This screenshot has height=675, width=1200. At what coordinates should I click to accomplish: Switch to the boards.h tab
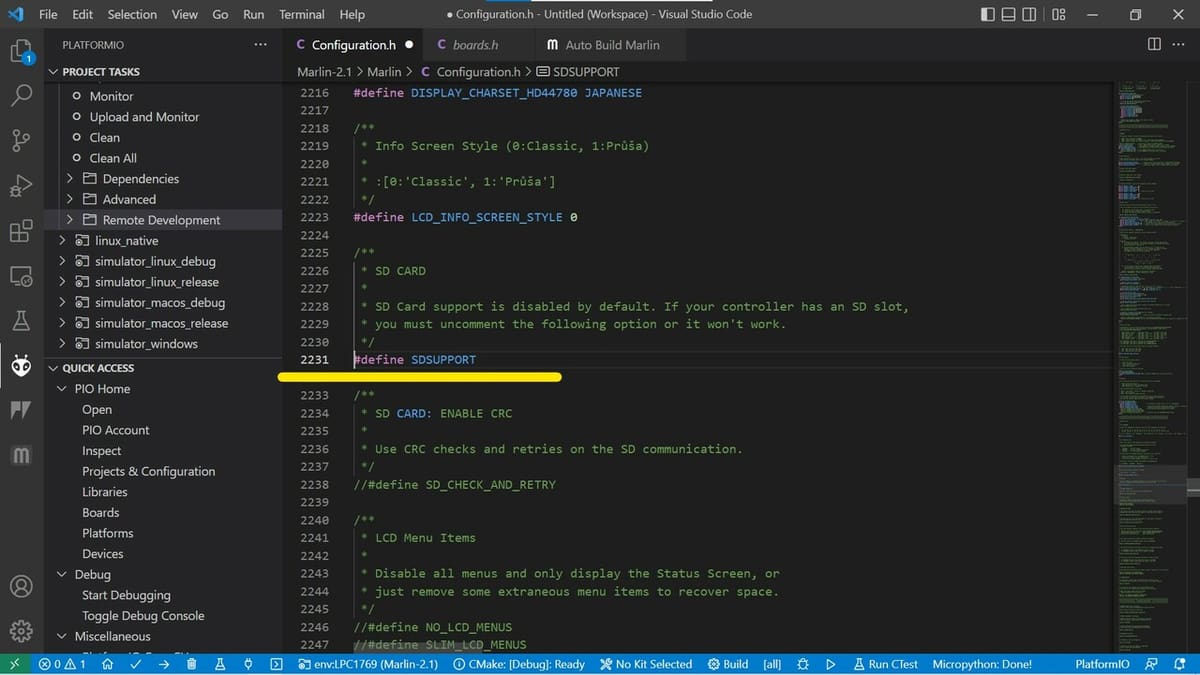pos(476,45)
